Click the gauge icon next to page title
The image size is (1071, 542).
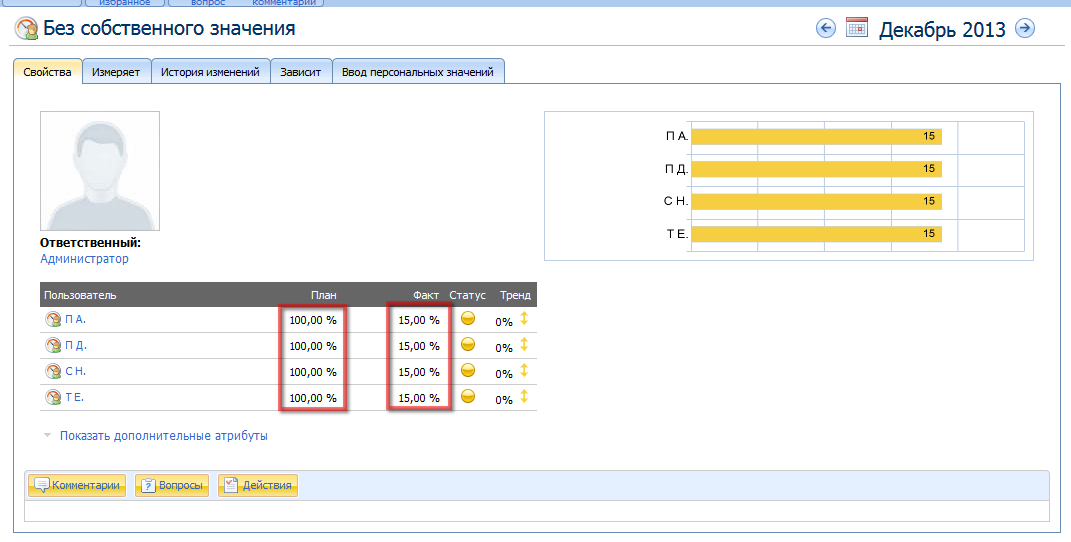click(x=26, y=29)
